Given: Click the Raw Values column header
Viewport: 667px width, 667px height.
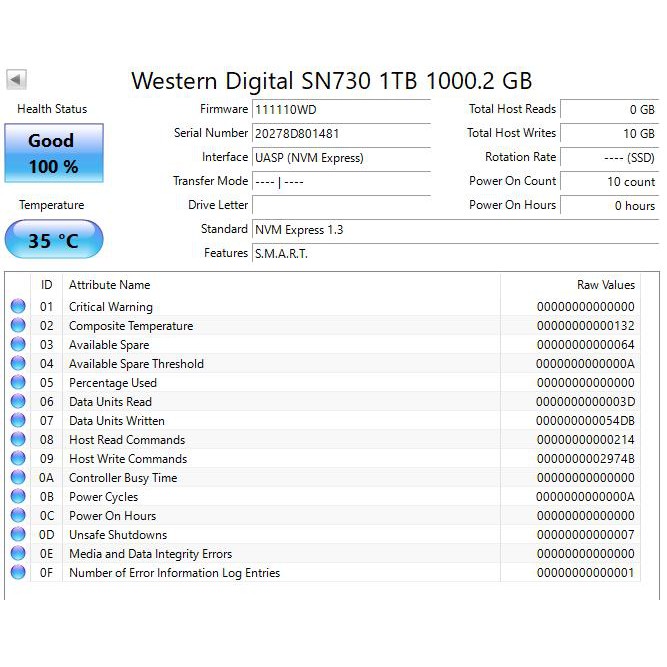Looking at the screenshot, I should click(x=605, y=285).
